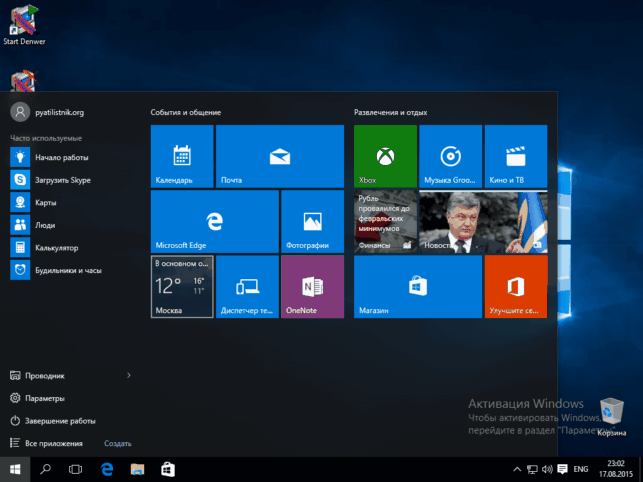
Task: Open the Calendar tile (Календарь)
Action: (x=182, y=156)
